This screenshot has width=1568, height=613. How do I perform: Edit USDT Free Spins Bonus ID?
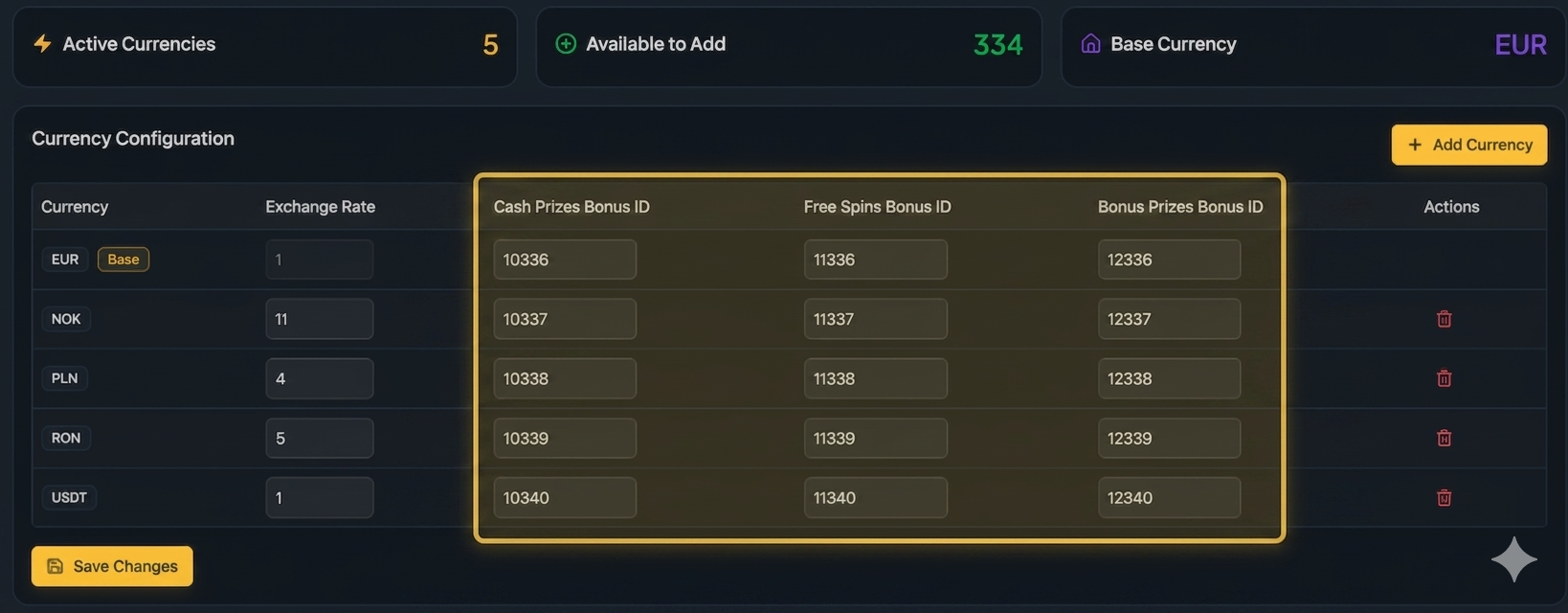point(875,497)
